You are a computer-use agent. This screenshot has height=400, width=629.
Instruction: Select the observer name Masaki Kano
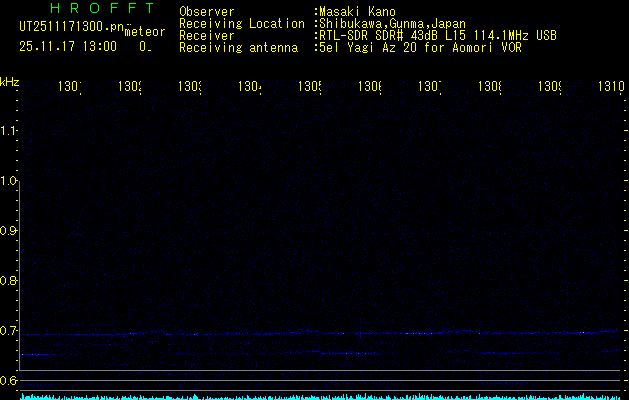355,12
